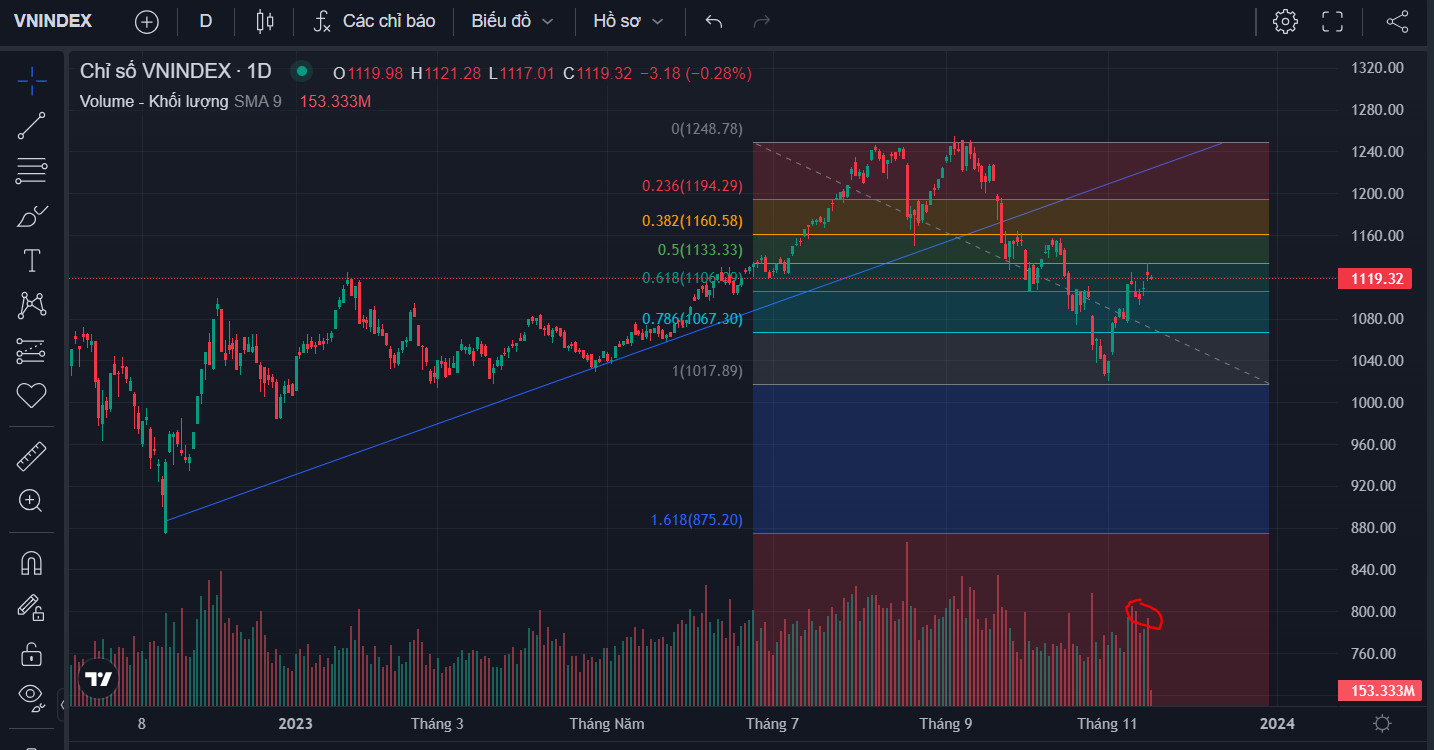Change the D timeframe interval
The image size is (1434, 750).
206,21
